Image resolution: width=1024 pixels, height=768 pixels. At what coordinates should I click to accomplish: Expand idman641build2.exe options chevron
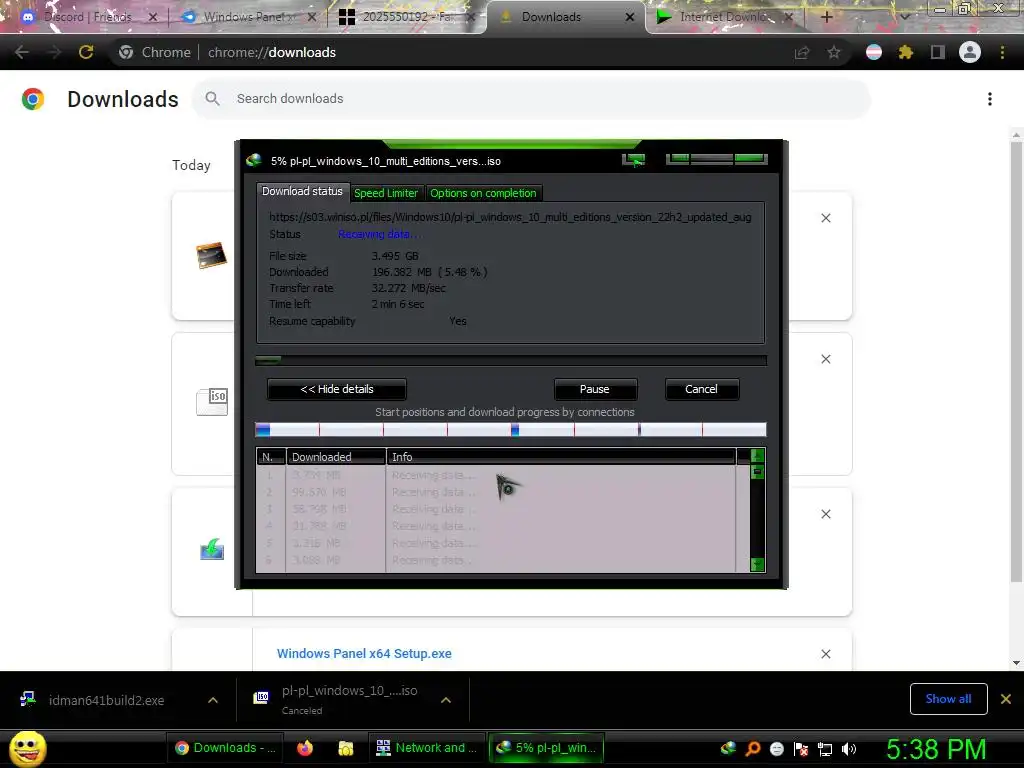pos(213,700)
